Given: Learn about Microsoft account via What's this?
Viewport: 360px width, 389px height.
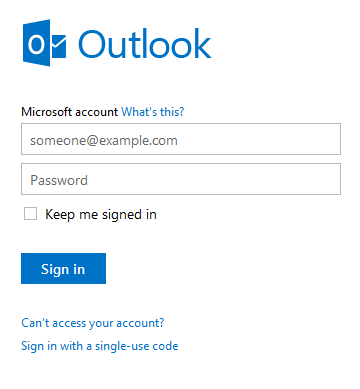Looking at the screenshot, I should [153, 112].
